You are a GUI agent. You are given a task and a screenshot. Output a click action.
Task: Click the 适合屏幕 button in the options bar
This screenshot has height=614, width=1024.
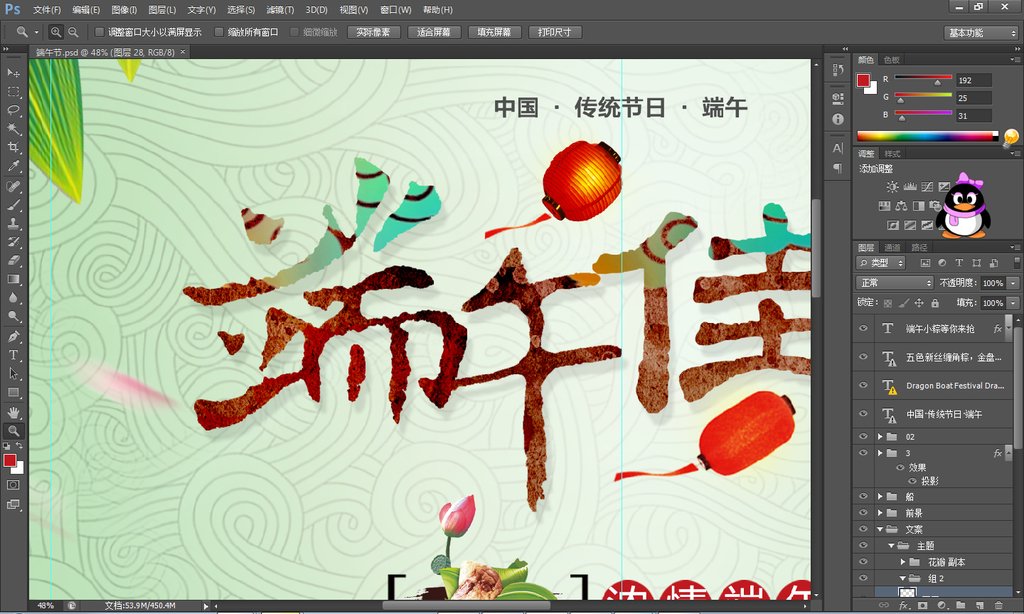point(434,31)
